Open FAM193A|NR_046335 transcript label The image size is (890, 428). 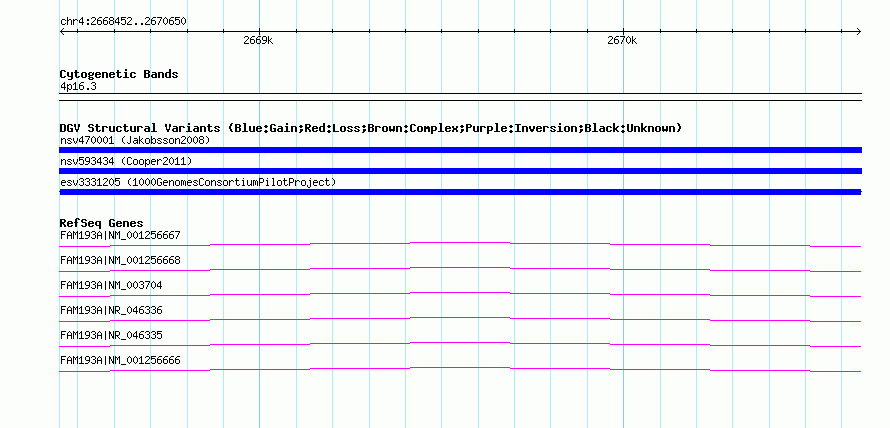coord(111,335)
